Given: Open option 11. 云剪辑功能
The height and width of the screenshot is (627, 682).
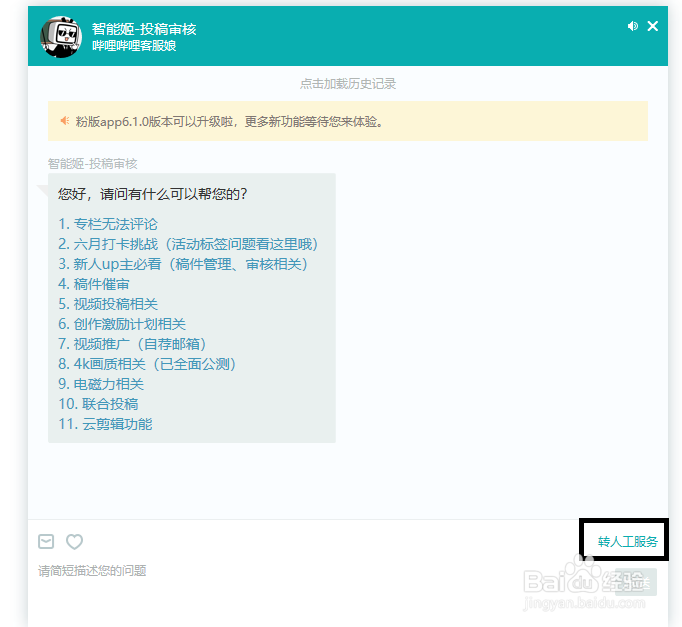Looking at the screenshot, I should tap(105, 424).
